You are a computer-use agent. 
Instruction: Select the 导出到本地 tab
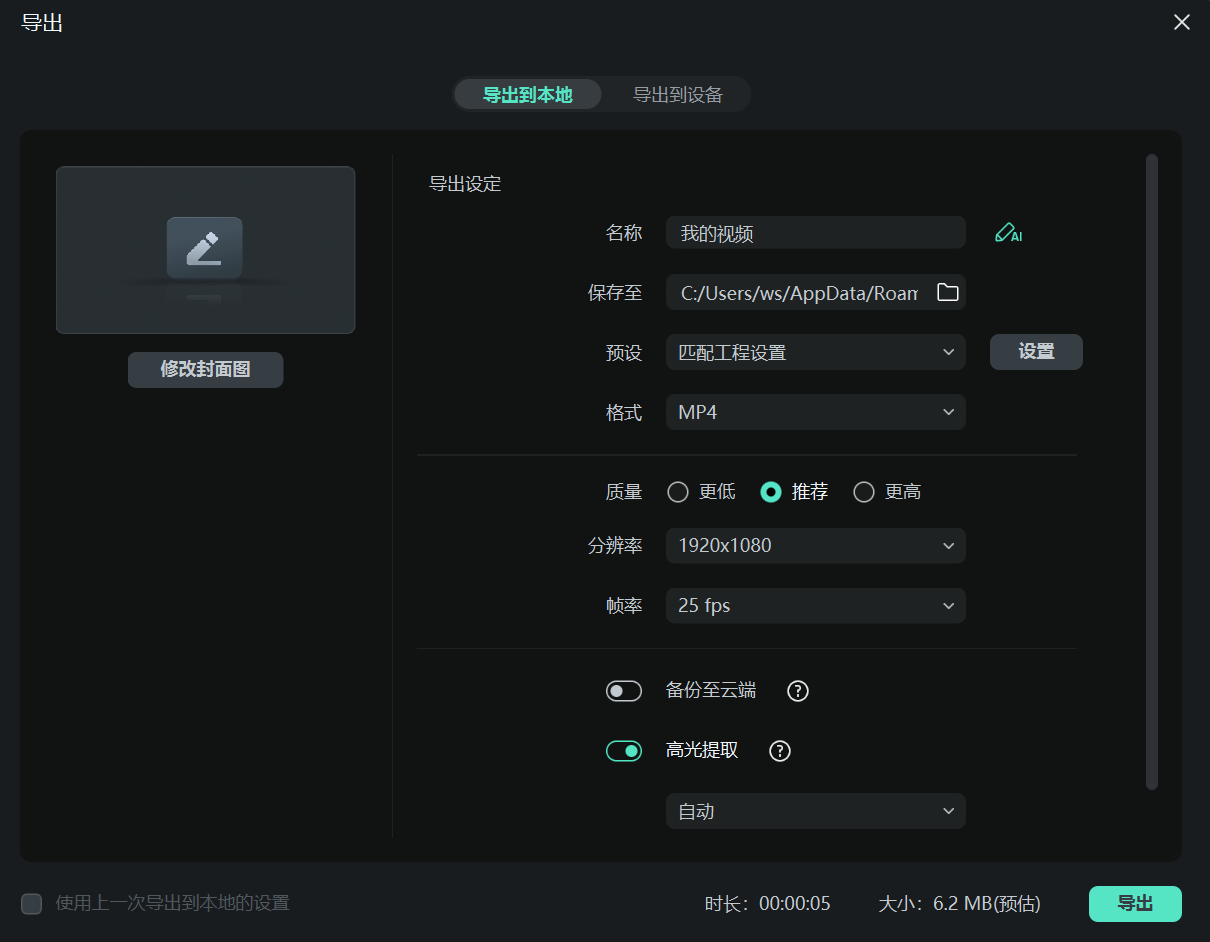click(x=528, y=95)
